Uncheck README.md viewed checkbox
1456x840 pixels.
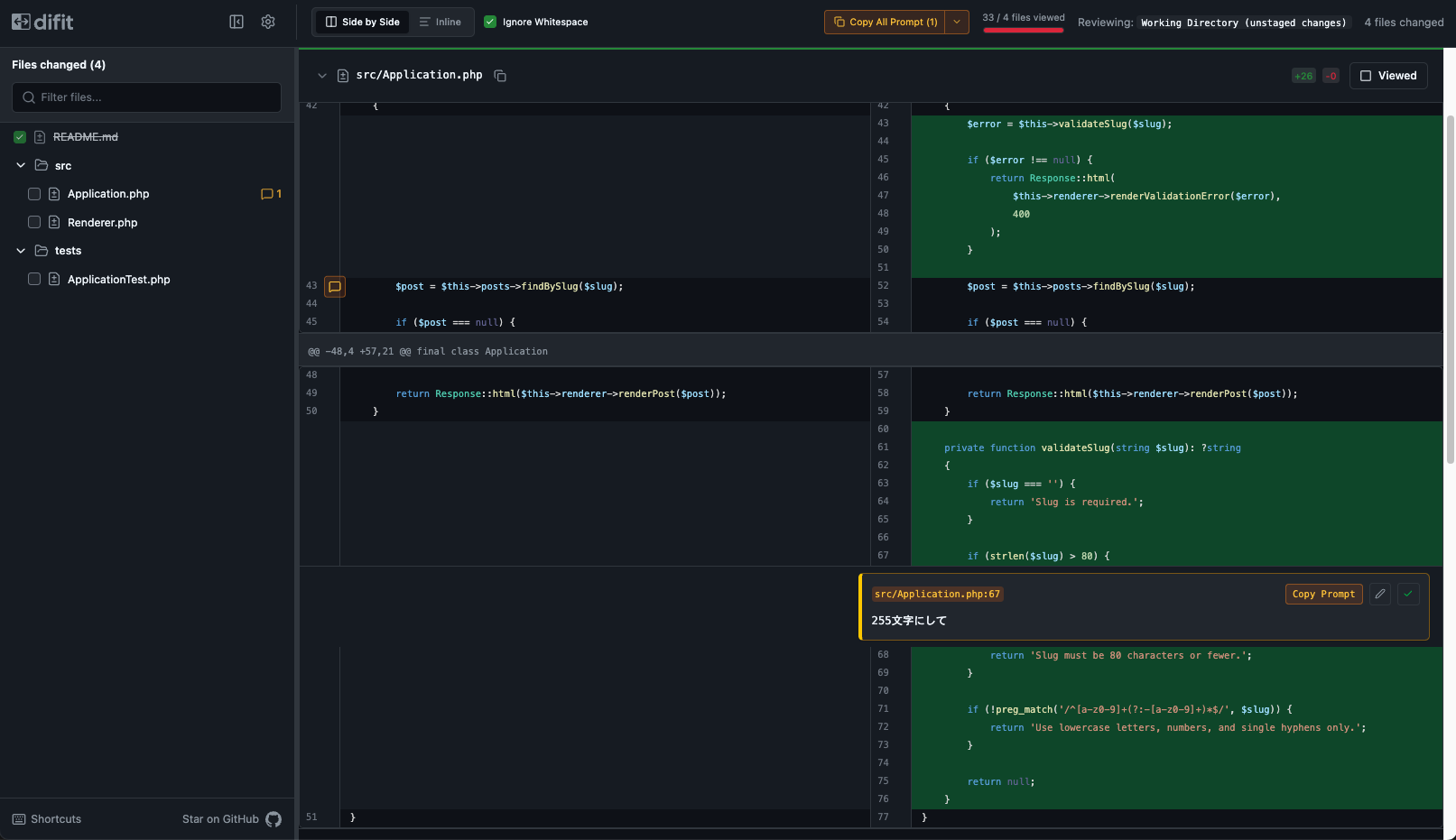20,137
